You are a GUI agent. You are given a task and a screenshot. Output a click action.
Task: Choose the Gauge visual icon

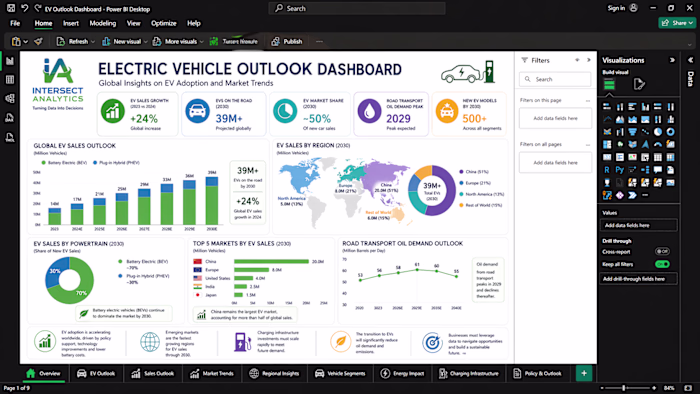click(658, 145)
